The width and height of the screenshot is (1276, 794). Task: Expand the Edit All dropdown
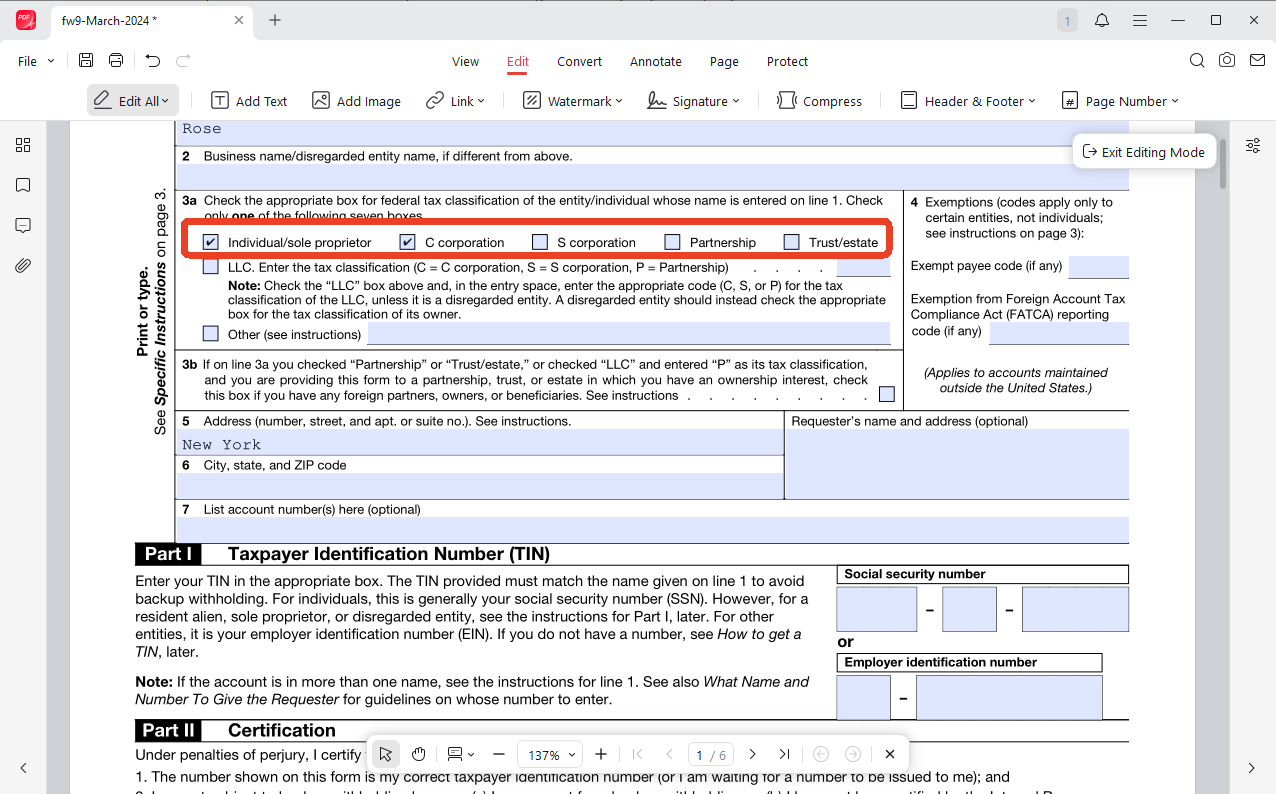click(165, 101)
